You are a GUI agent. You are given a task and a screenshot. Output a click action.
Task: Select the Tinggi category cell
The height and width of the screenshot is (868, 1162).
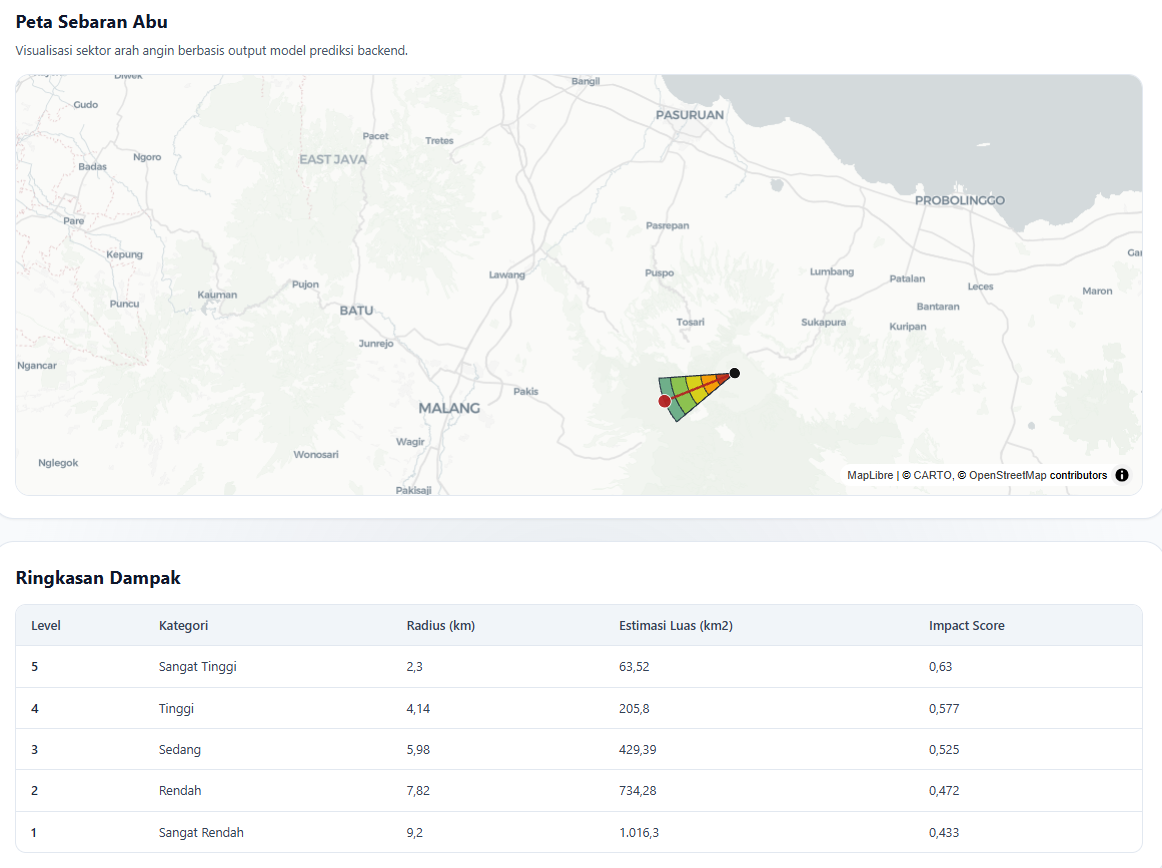176,709
